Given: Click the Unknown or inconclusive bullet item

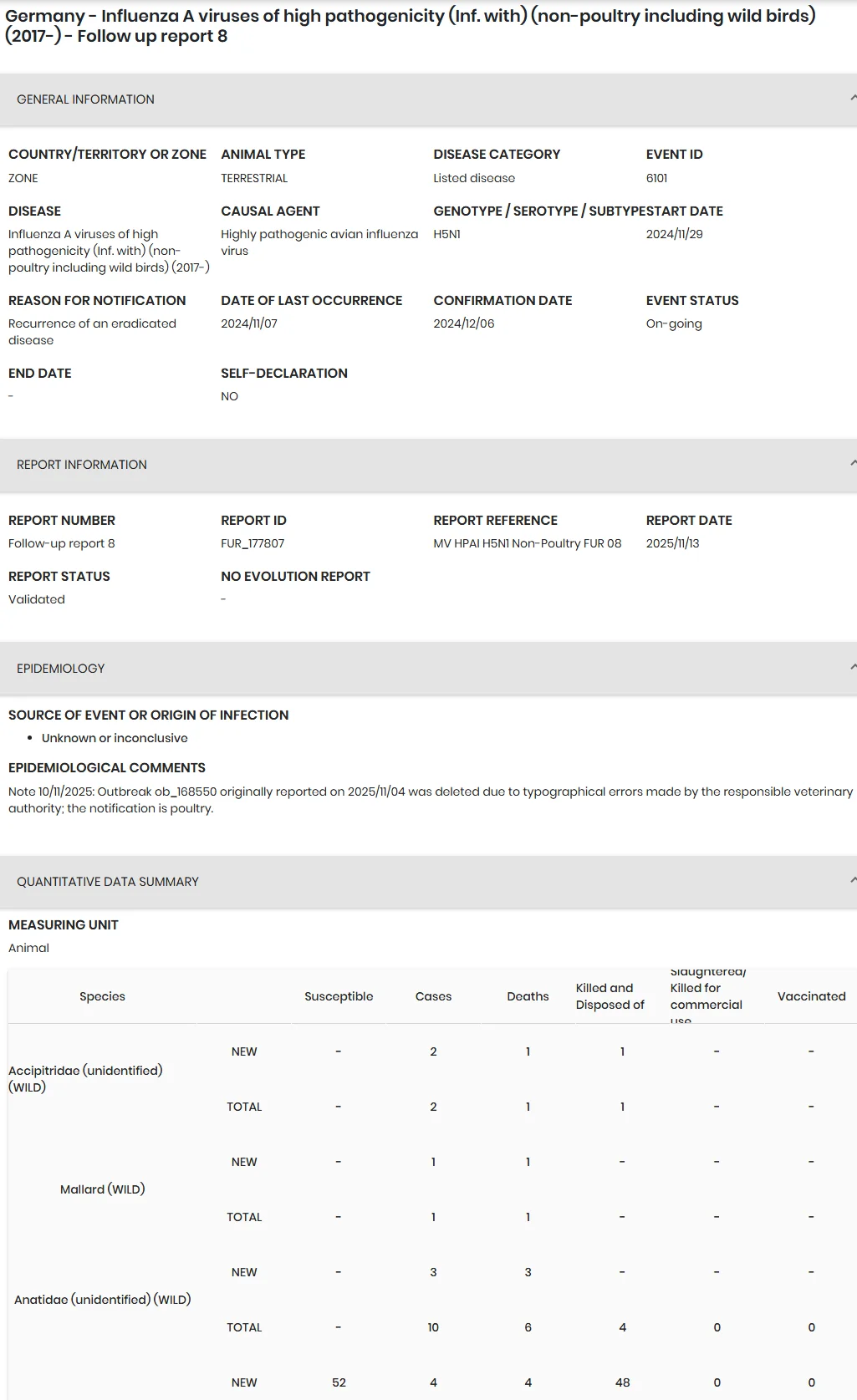Looking at the screenshot, I should (115, 738).
